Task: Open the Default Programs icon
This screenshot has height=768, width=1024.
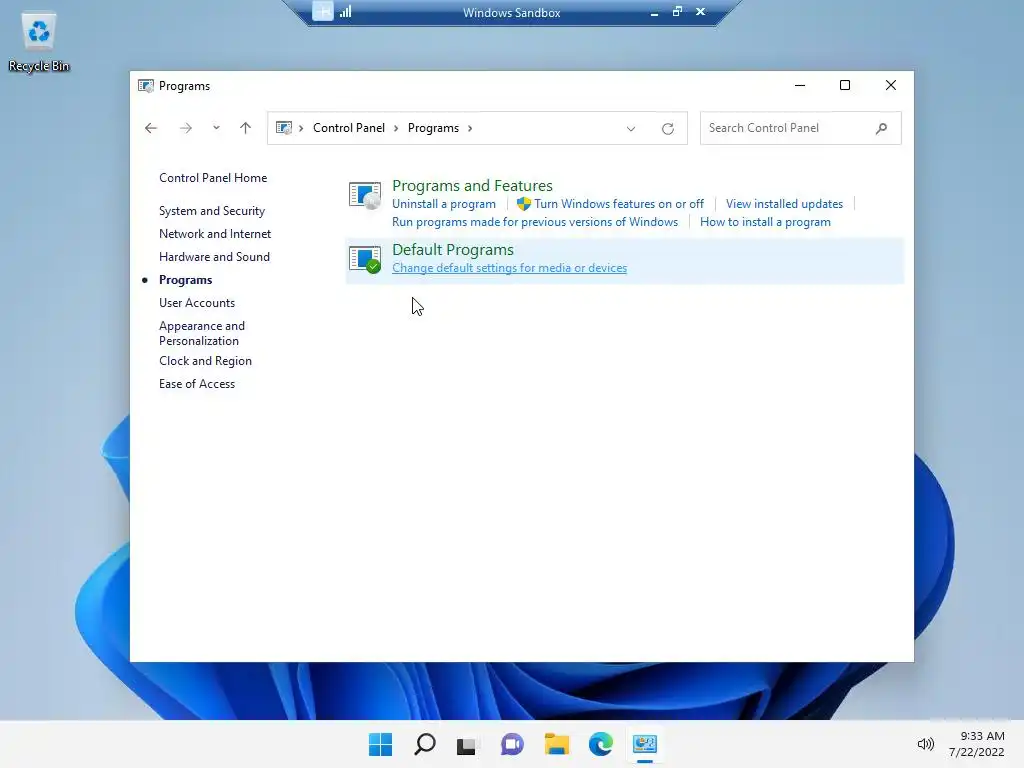Action: click(365, 259)
